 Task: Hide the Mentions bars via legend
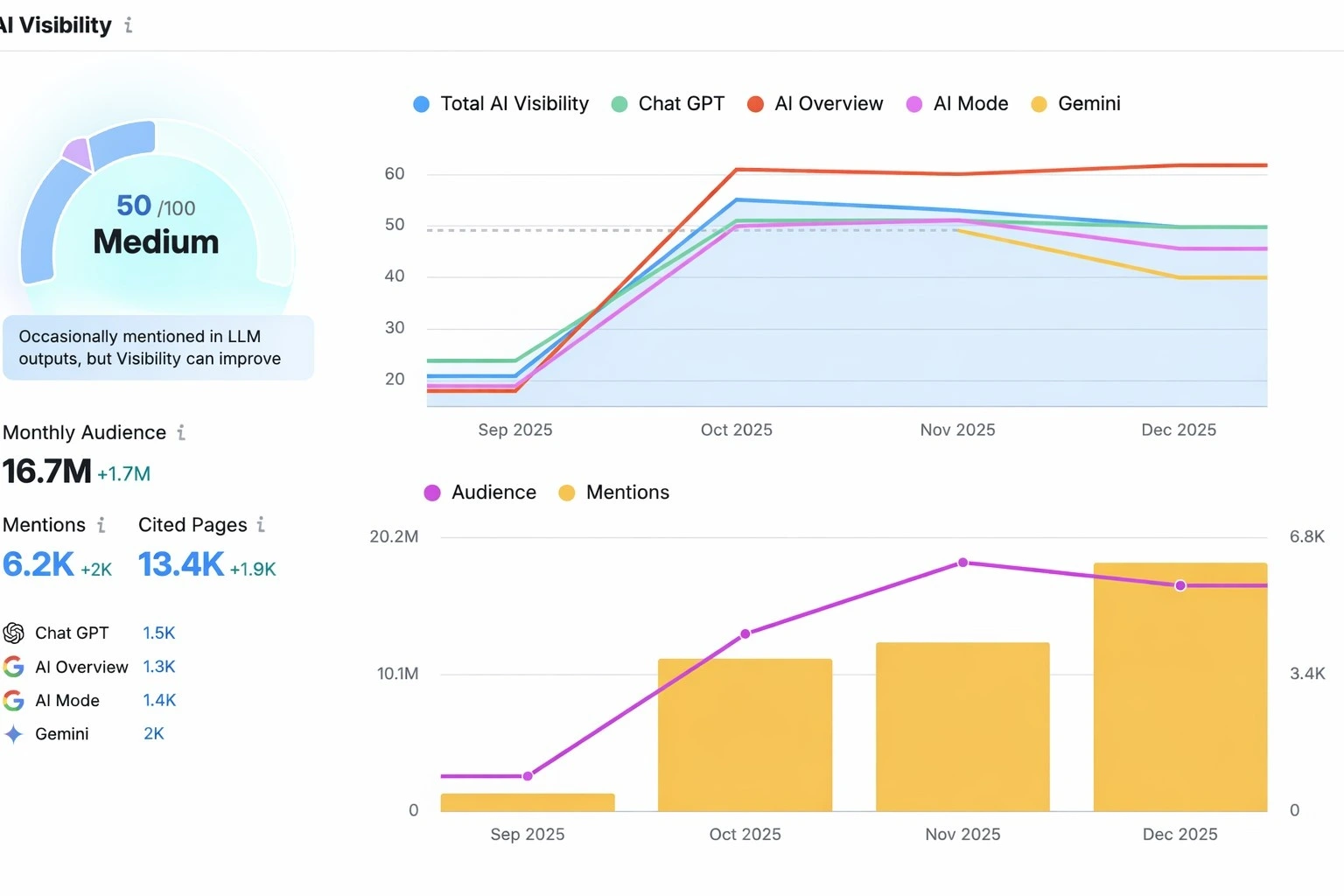(613, 492)
